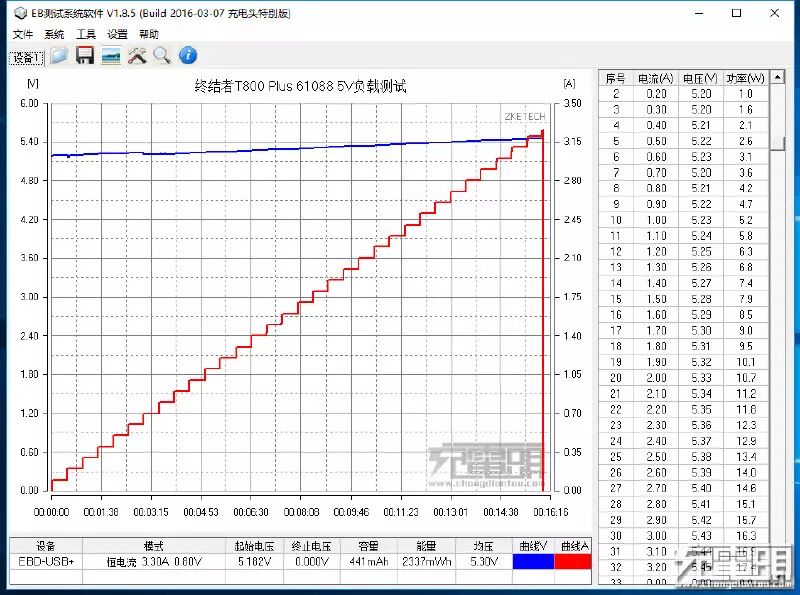Click voltage value 5.33 in row 20
This screenshot has width=800, height=595.
tap(701, 378)
